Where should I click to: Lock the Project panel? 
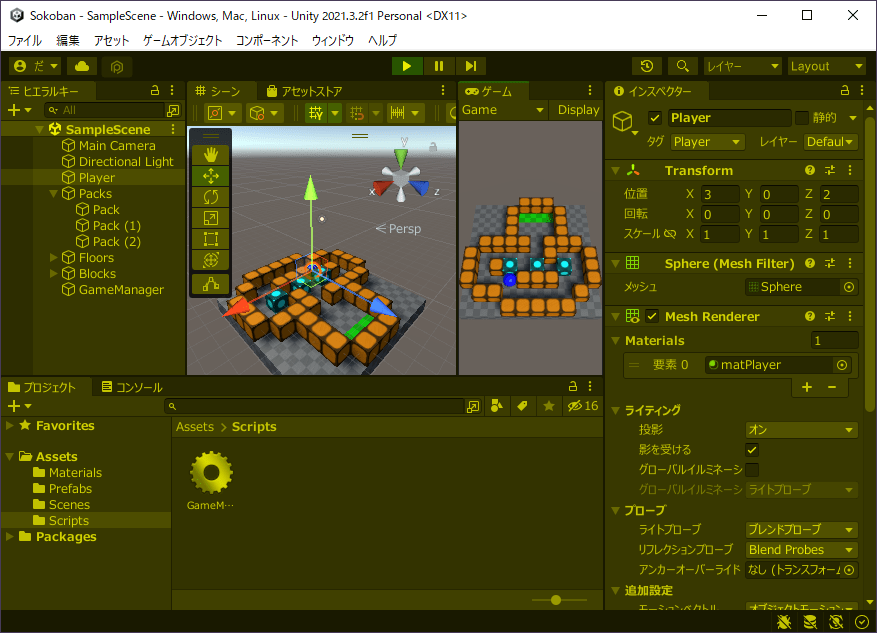(x=573, y=386)
